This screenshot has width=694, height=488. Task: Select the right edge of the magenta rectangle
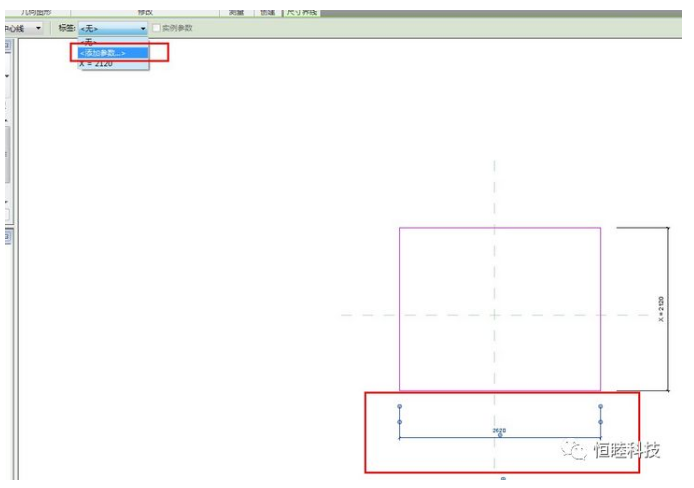pos(601,309)
